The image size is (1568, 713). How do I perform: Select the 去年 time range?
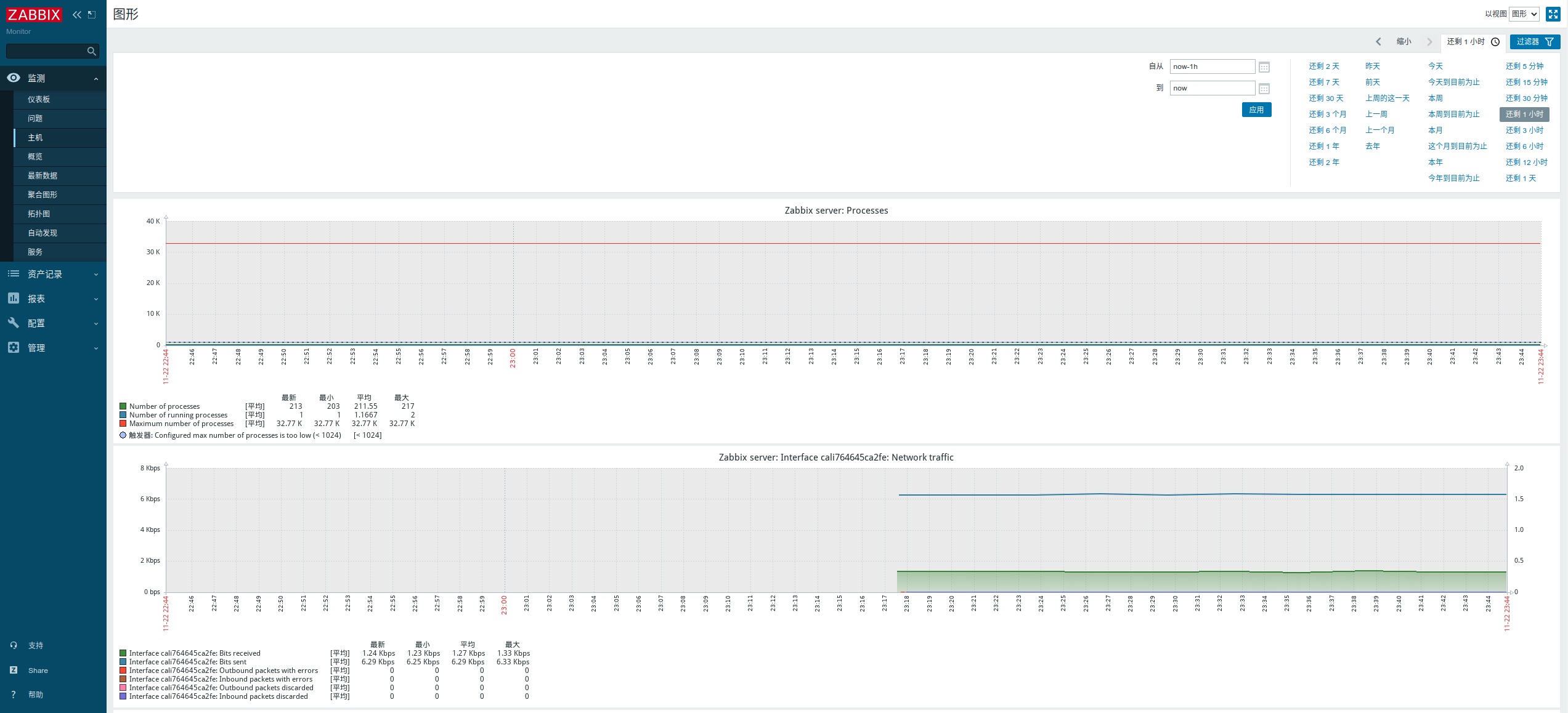point(1373,146)
